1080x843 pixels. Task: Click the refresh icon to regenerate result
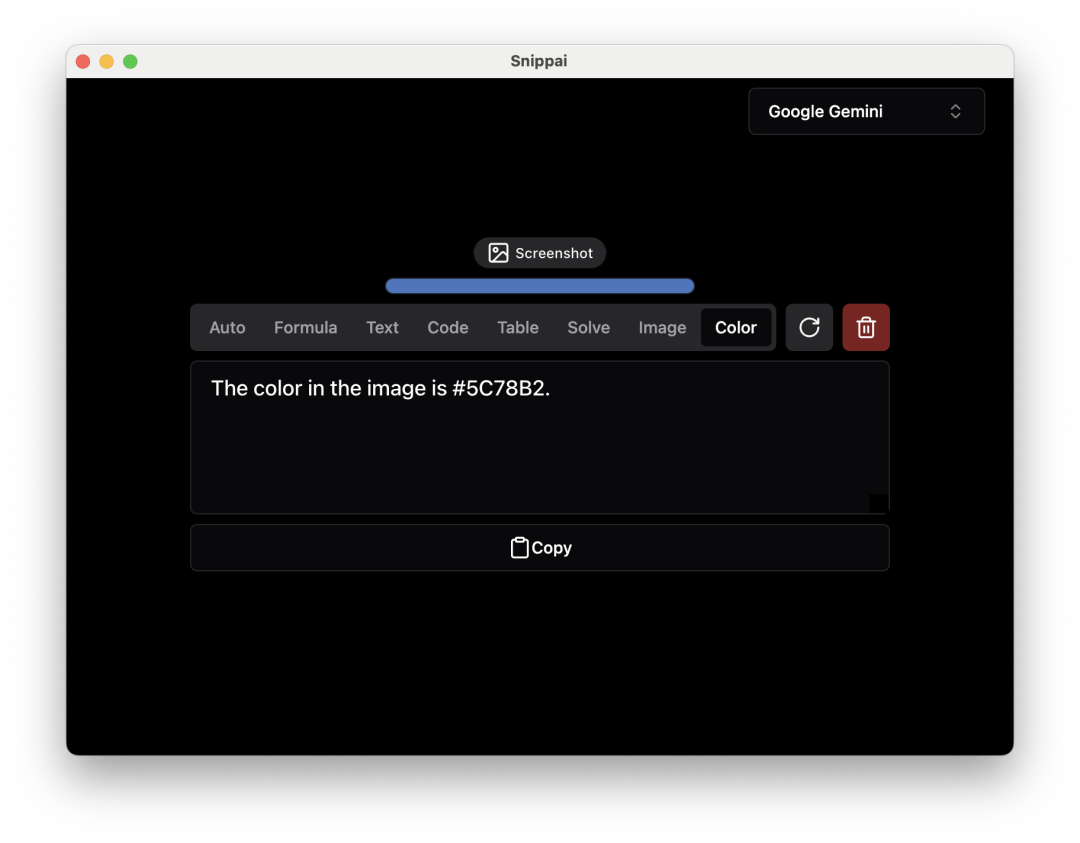pyautogui.click(x=809, y=327)
